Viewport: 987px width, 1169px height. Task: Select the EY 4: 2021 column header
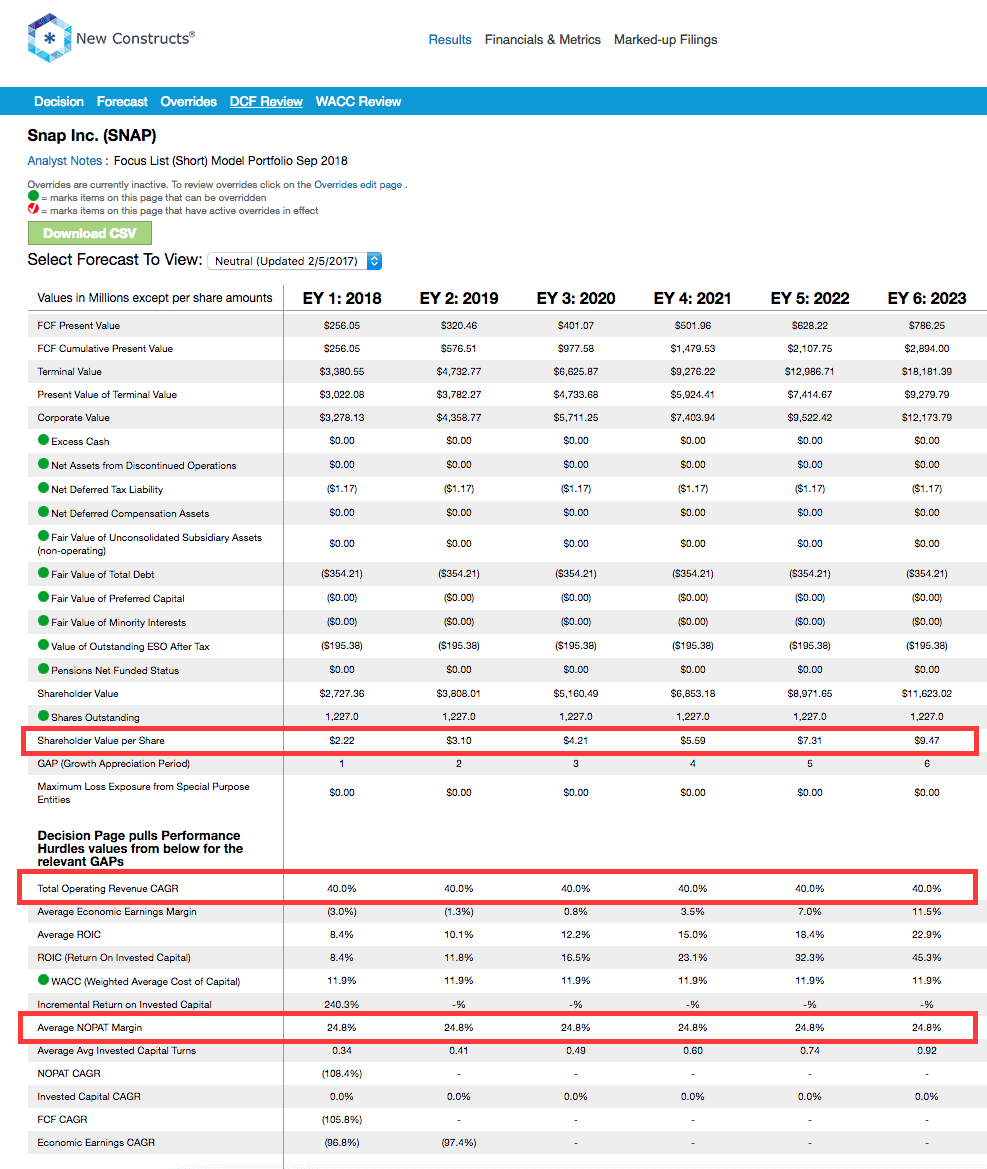tap(693, 298)
